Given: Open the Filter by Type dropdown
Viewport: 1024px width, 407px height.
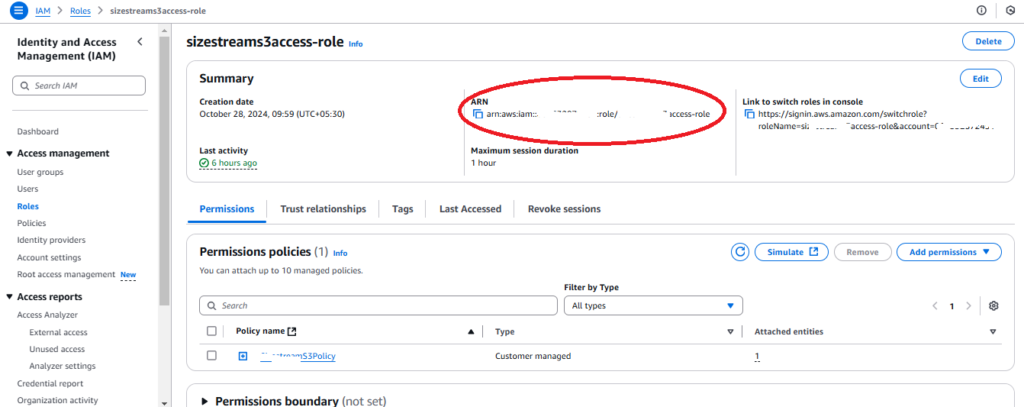Looking at the screenshot, I should coord(653,305).
